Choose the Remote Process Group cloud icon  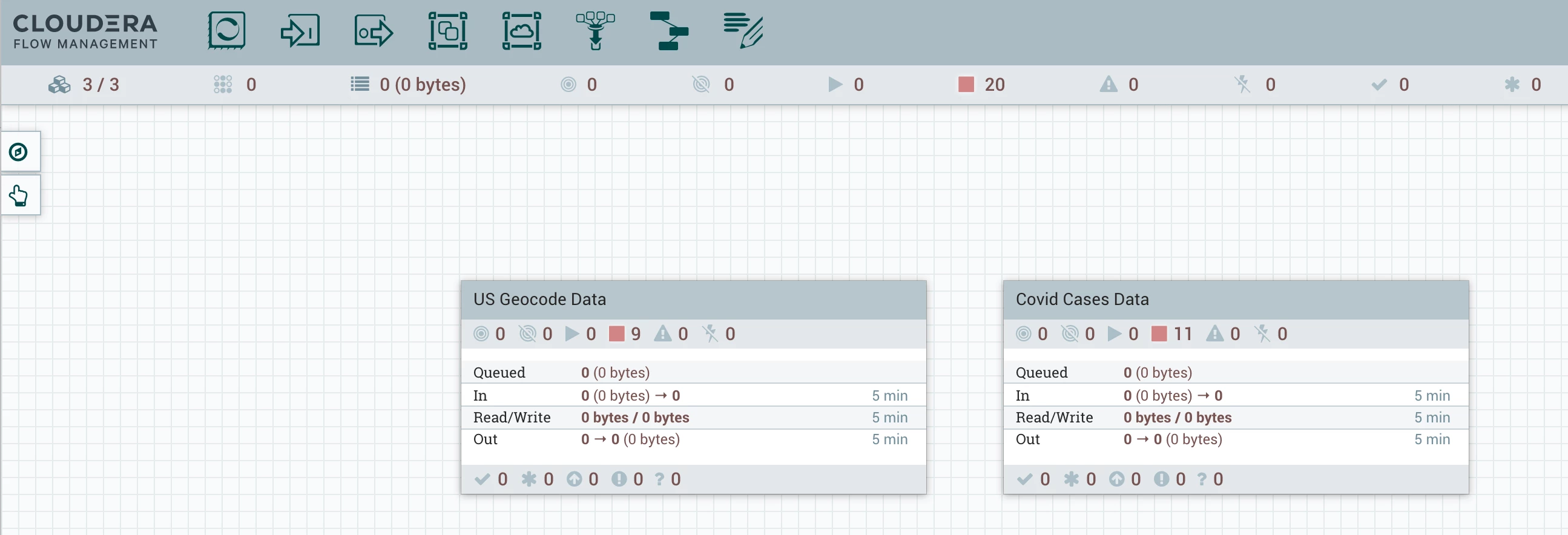[522, 30]
